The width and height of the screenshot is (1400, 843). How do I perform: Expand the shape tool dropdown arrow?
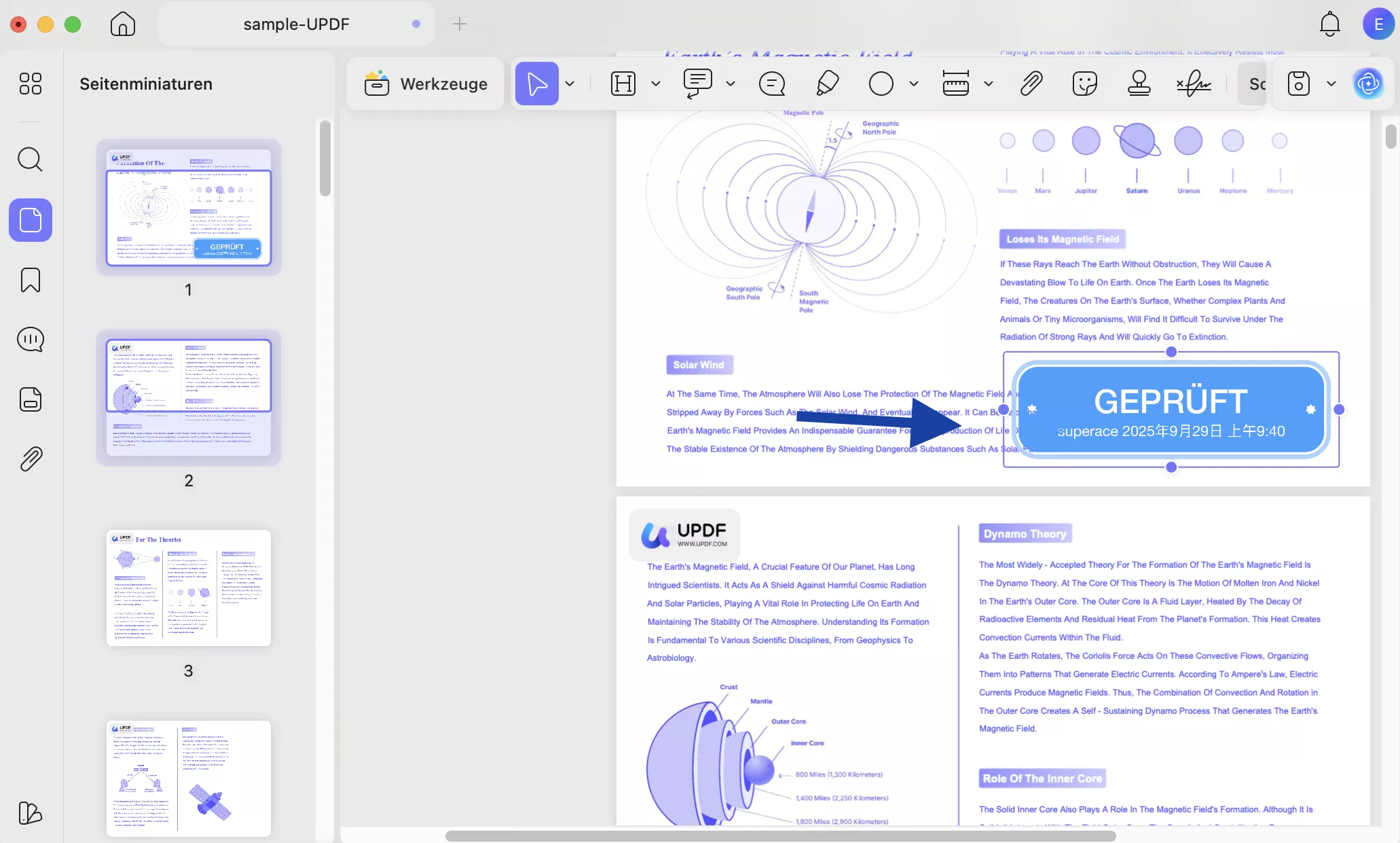tap(914, 84)
